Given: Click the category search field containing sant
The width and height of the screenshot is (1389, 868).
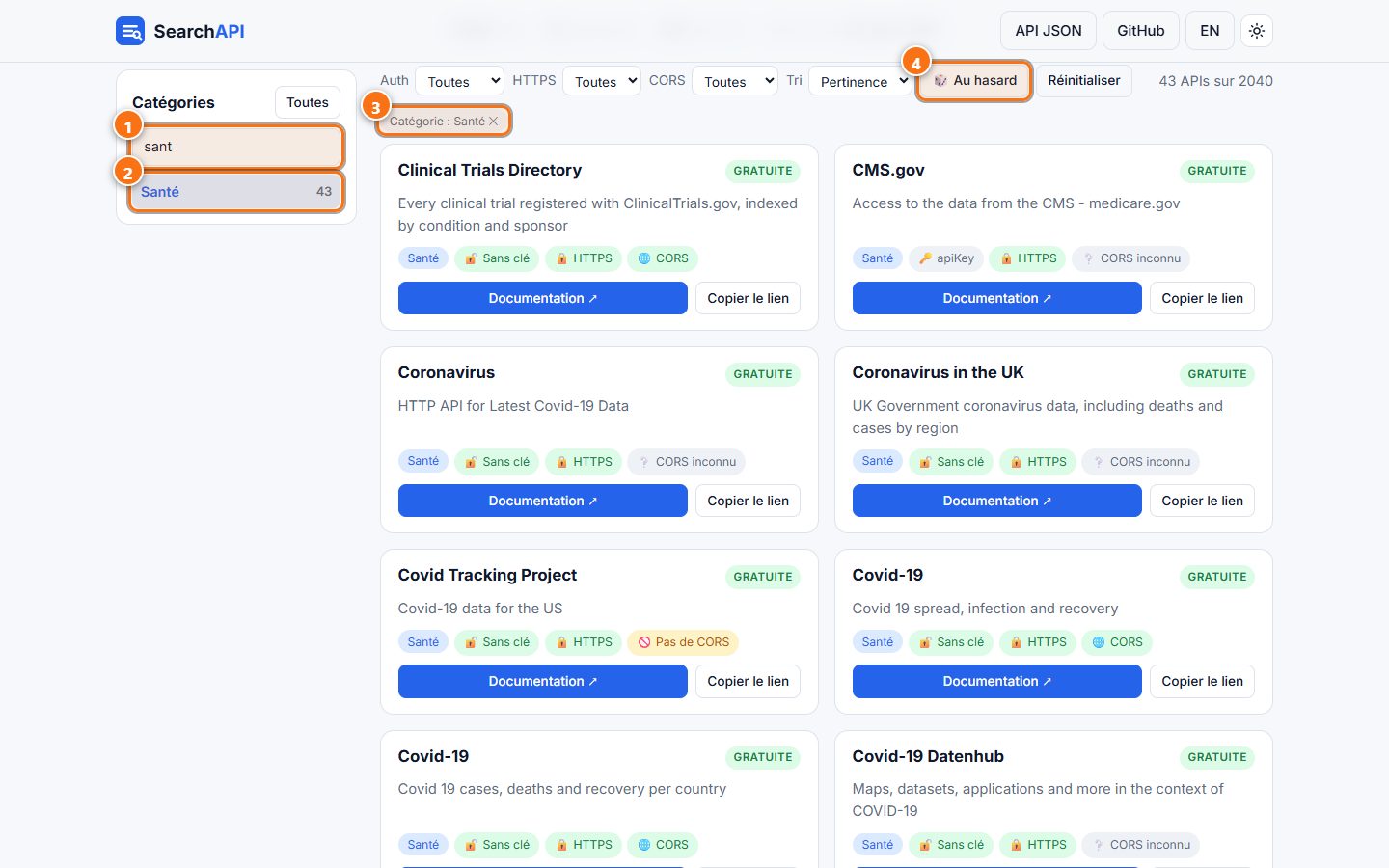Looking at the screenshot, I should (236, 147).
